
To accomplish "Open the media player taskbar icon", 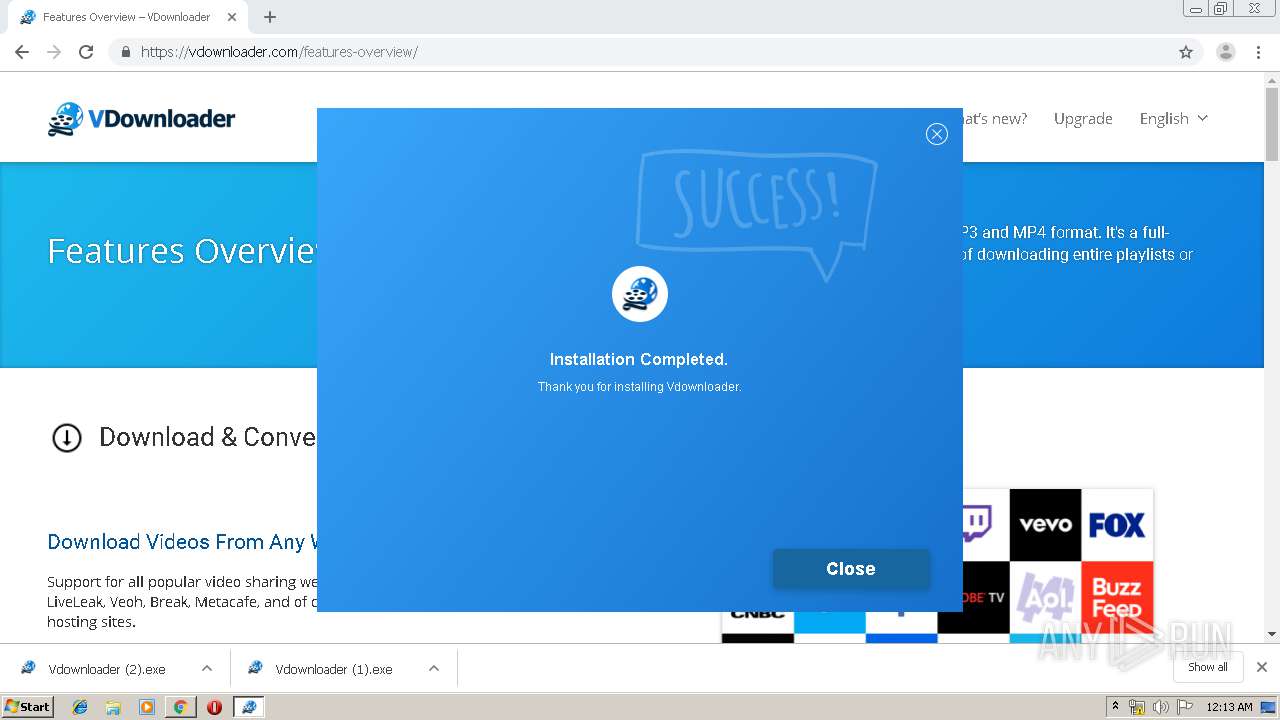I will [147, 707].
